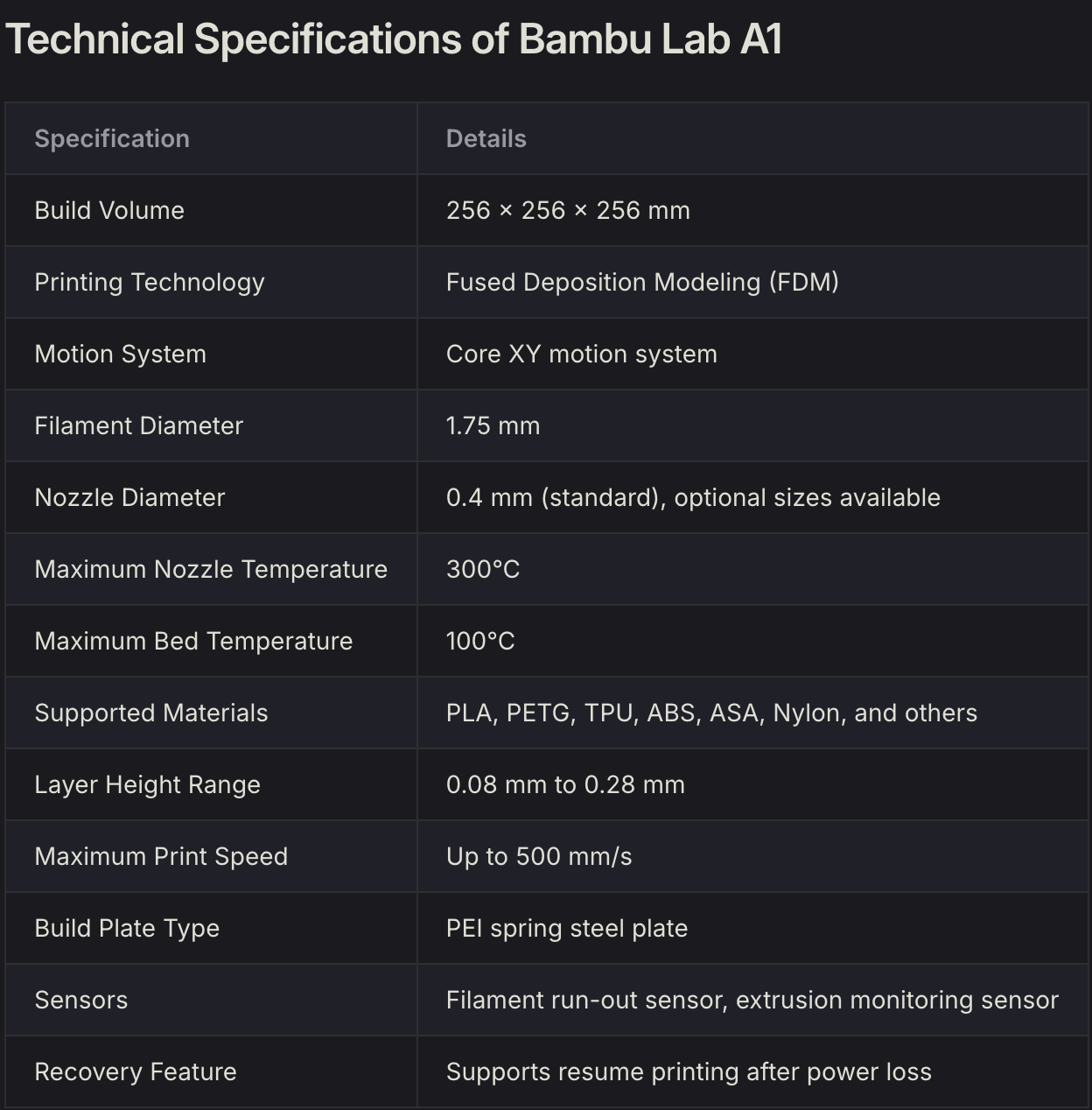Select the Filament Diameter label
1092x1110 pixels.
138,425
